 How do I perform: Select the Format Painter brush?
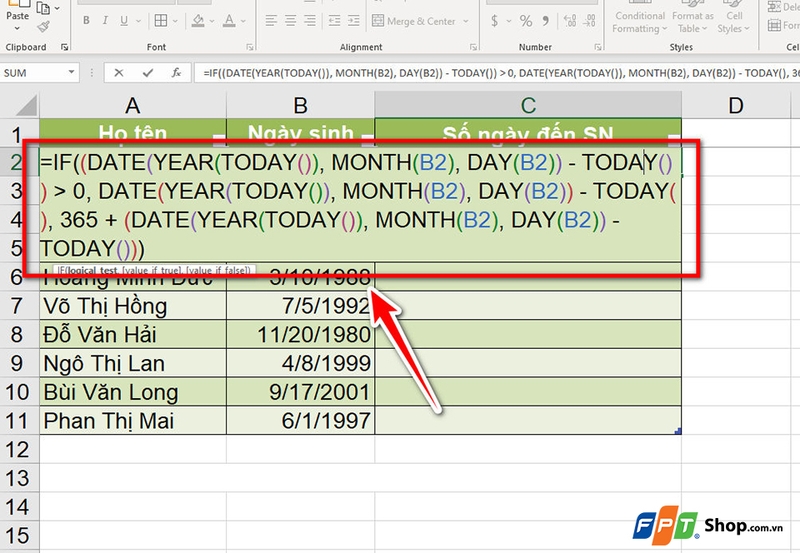[x=44, y=27]
